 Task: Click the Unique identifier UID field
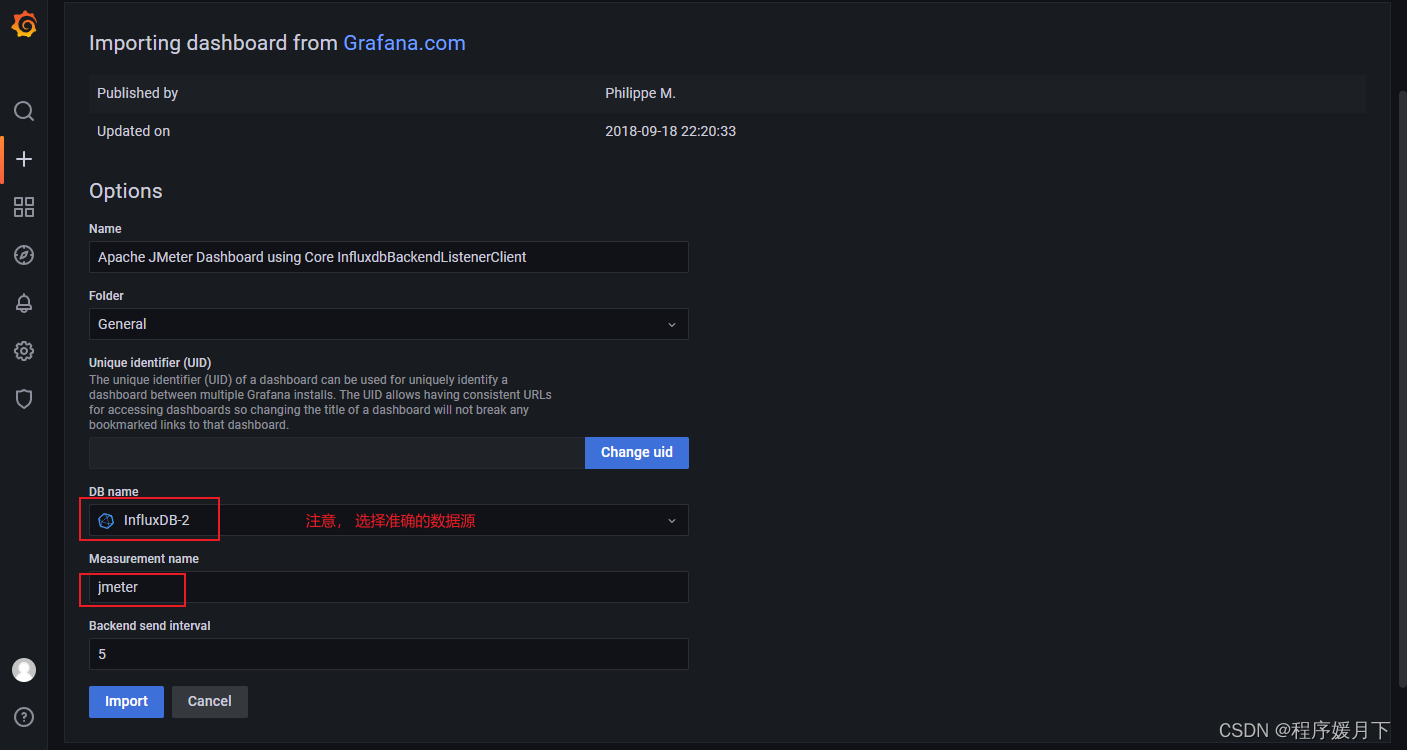[x=337, y=453]
